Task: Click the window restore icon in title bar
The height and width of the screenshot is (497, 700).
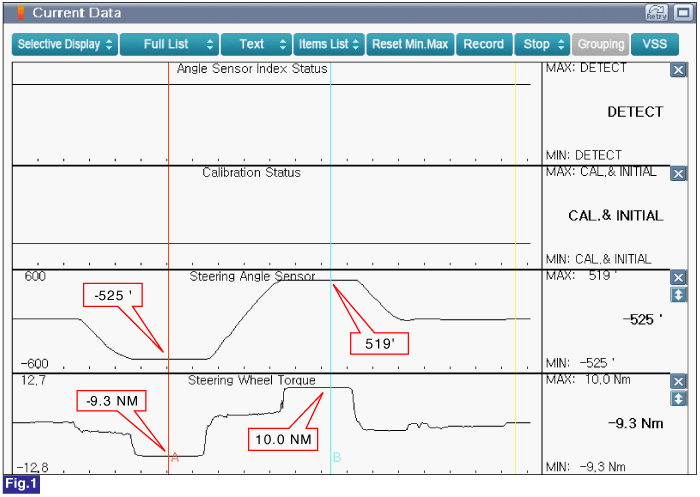Action: (683, 13)
